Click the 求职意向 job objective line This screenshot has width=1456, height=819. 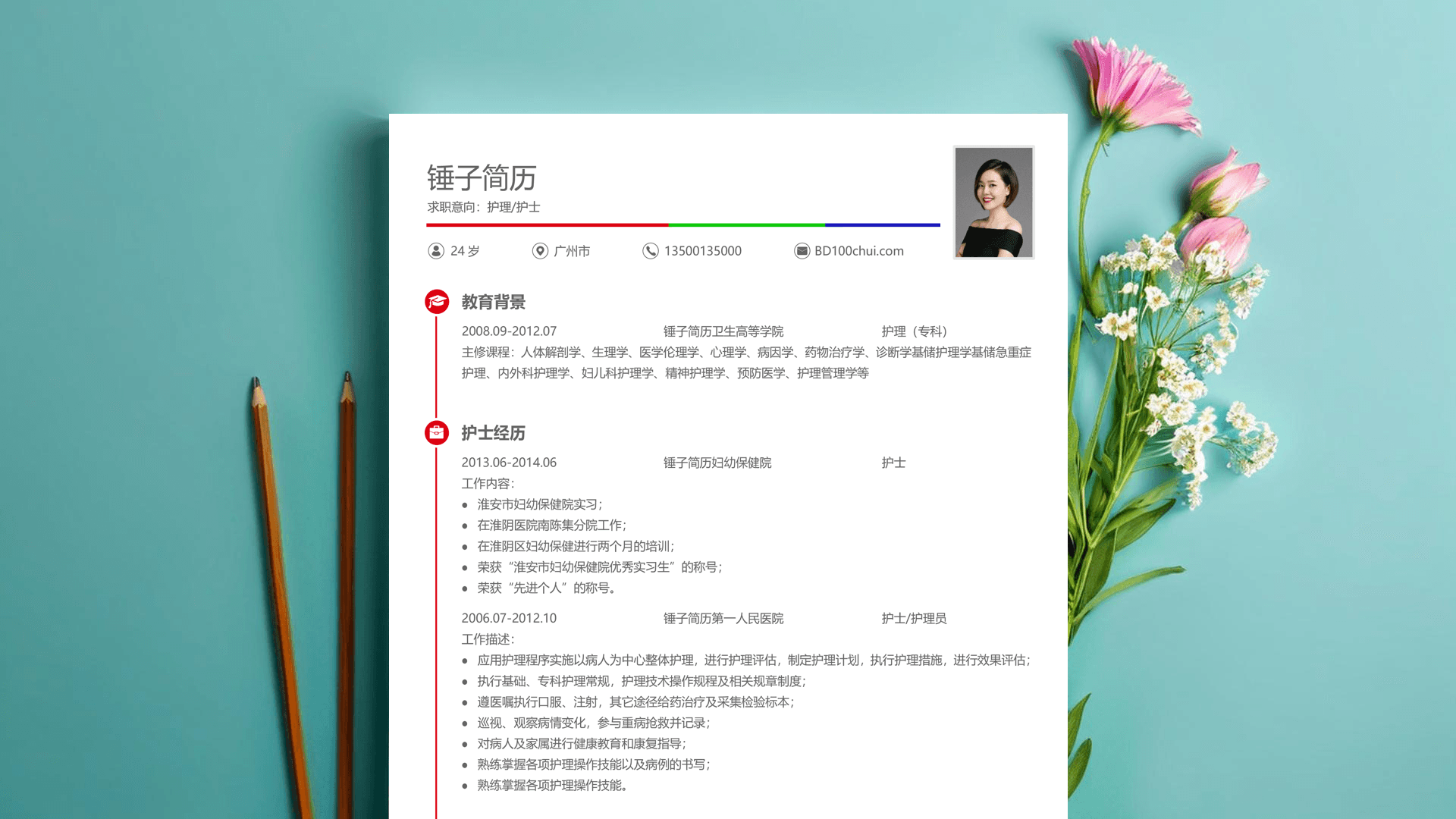(x=483, y=207)
